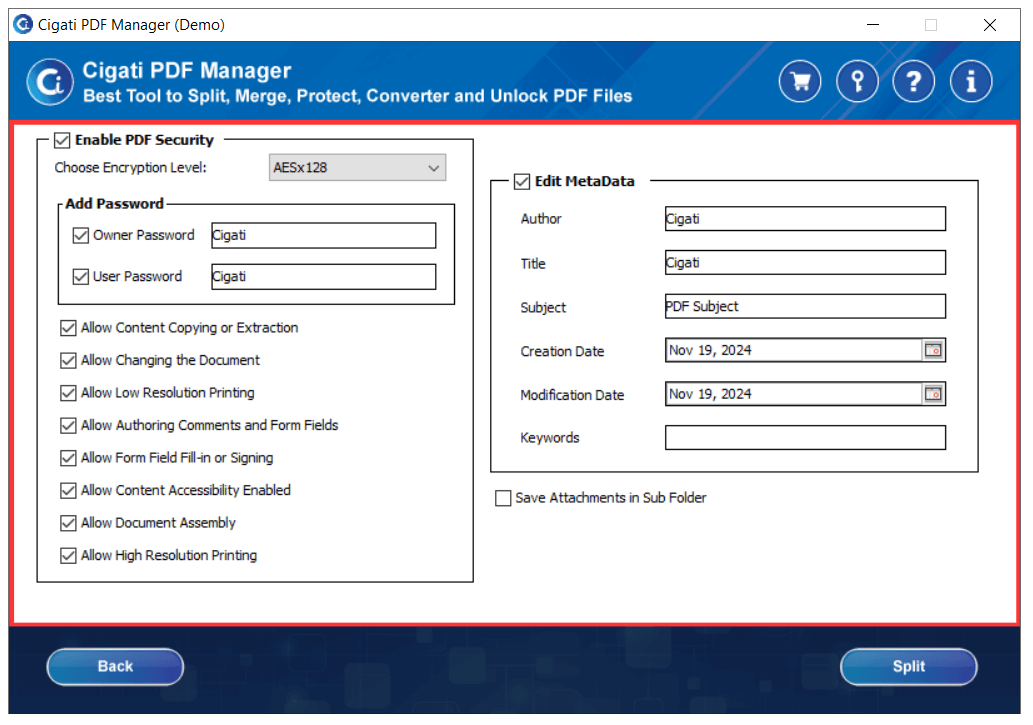Open the shopping cart purchase icon
The height and width of the screenshot is (725, 1033).
coord(800,82)
